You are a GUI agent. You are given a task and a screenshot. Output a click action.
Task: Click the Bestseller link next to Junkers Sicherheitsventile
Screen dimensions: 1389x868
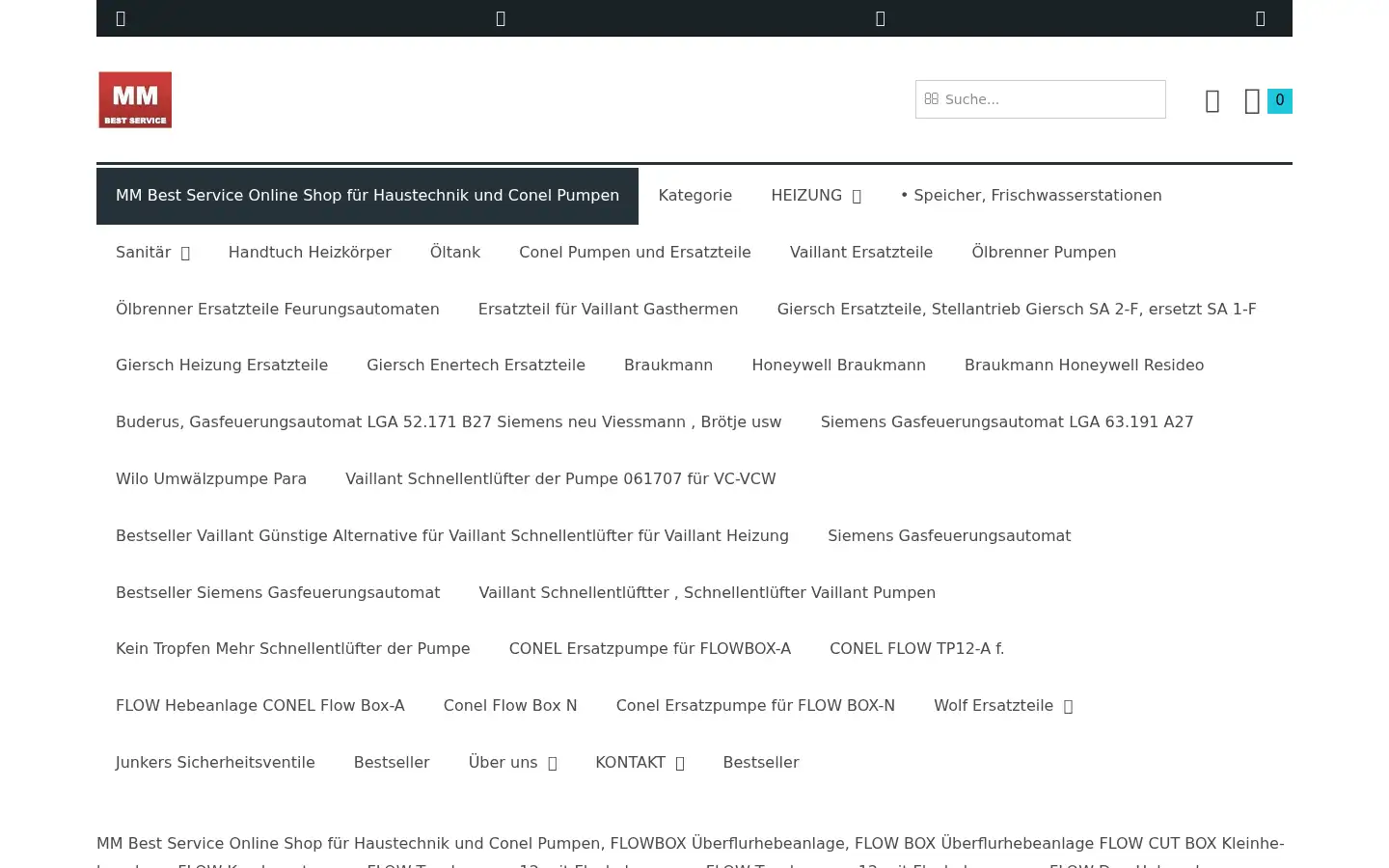click(x=392, y=763)
